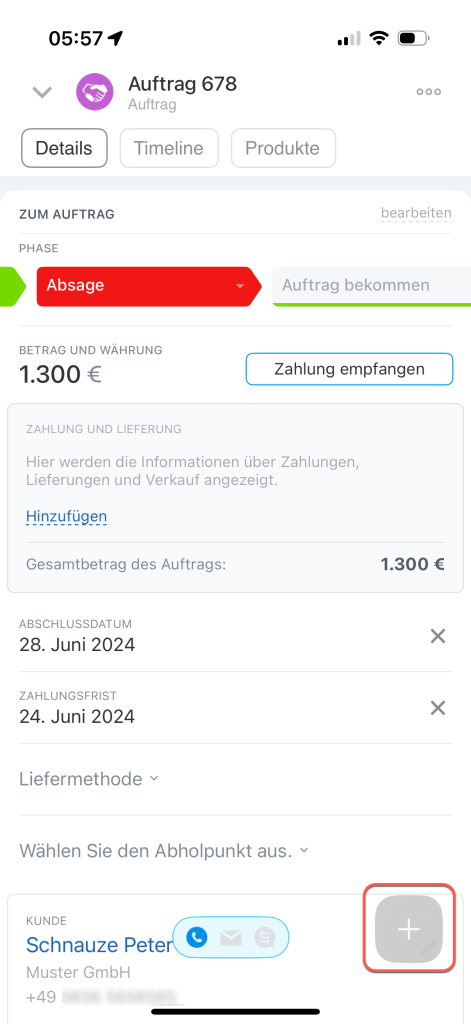The height and width of the screenshot is (1024, 471).
Task: Tap the envelope email icon
Action: pos(231,938)
